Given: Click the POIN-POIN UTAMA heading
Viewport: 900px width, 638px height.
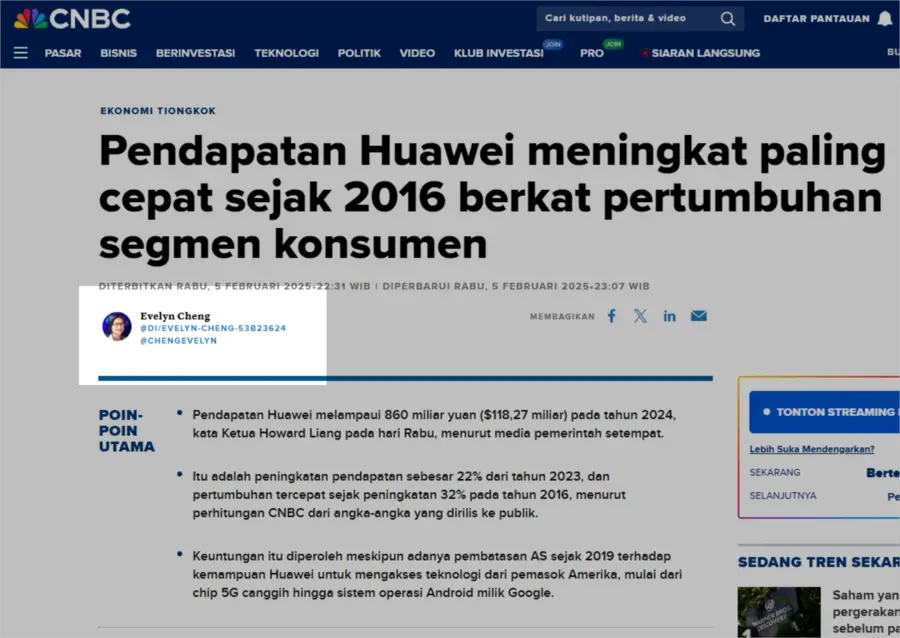Looking at the screenshot, I should point(127,431).
